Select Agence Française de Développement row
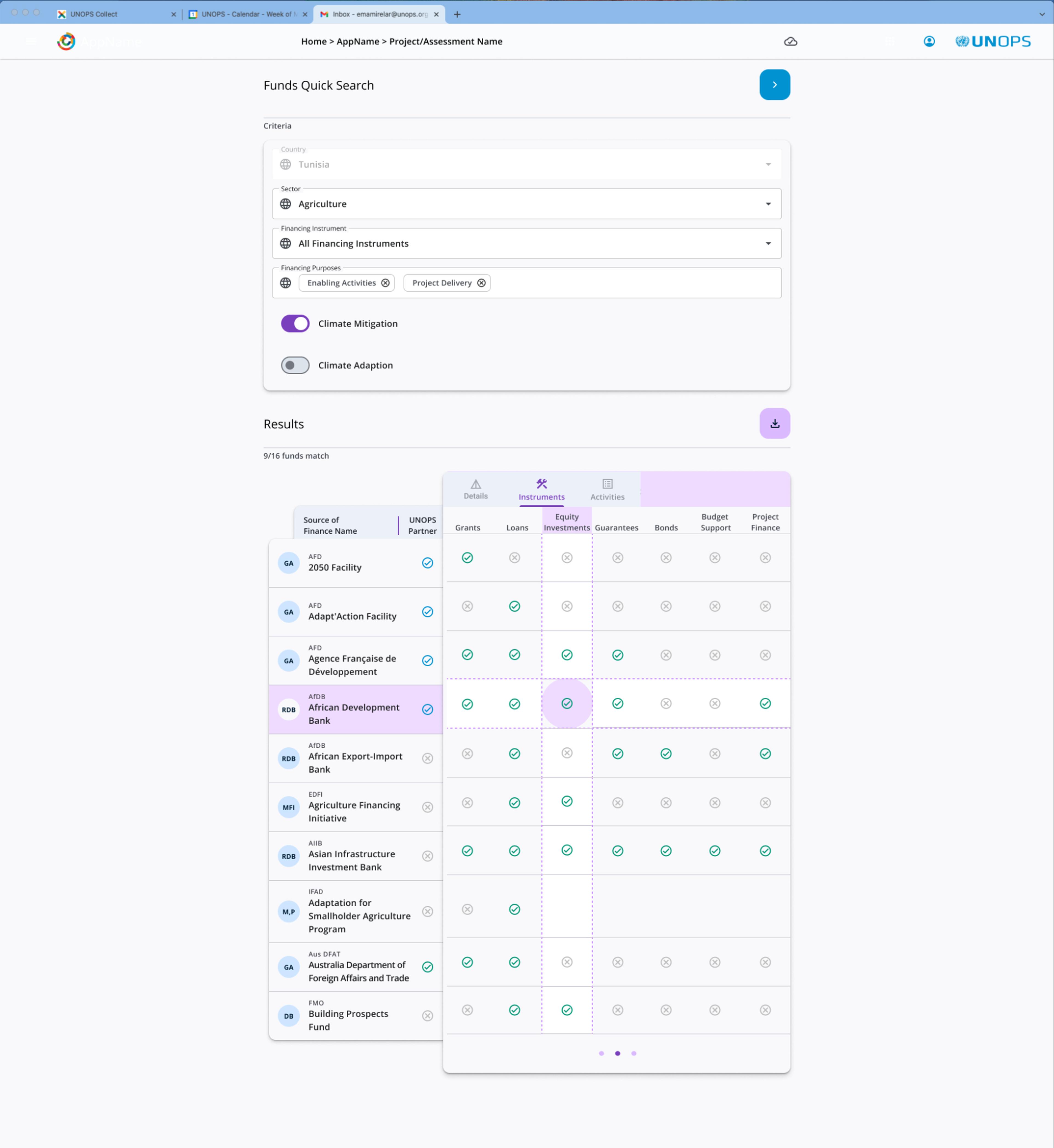The height and width of the screenshot is (1148, 1054). (x=356, y=661)
